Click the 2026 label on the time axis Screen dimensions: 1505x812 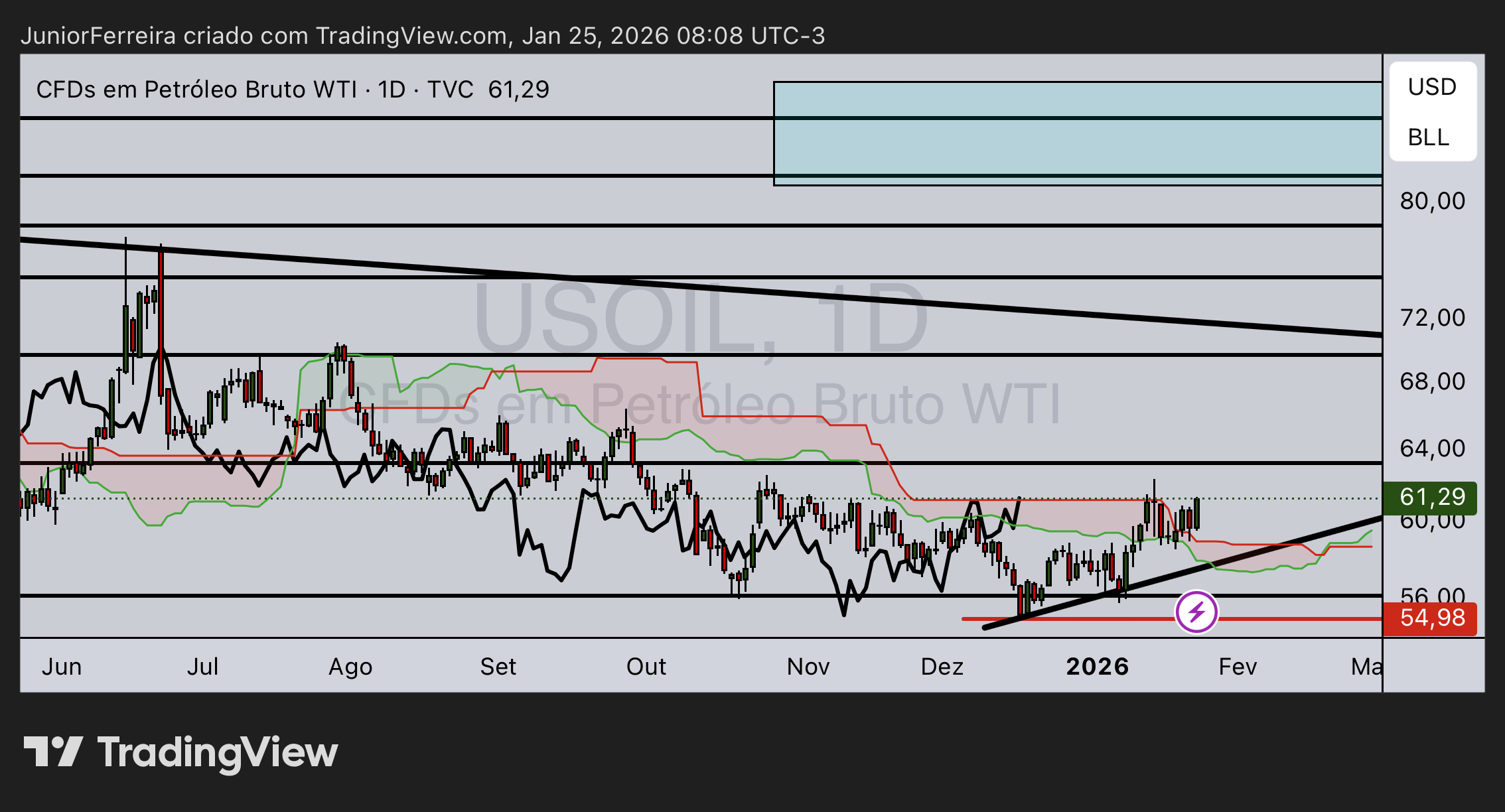coord(1097,666)
